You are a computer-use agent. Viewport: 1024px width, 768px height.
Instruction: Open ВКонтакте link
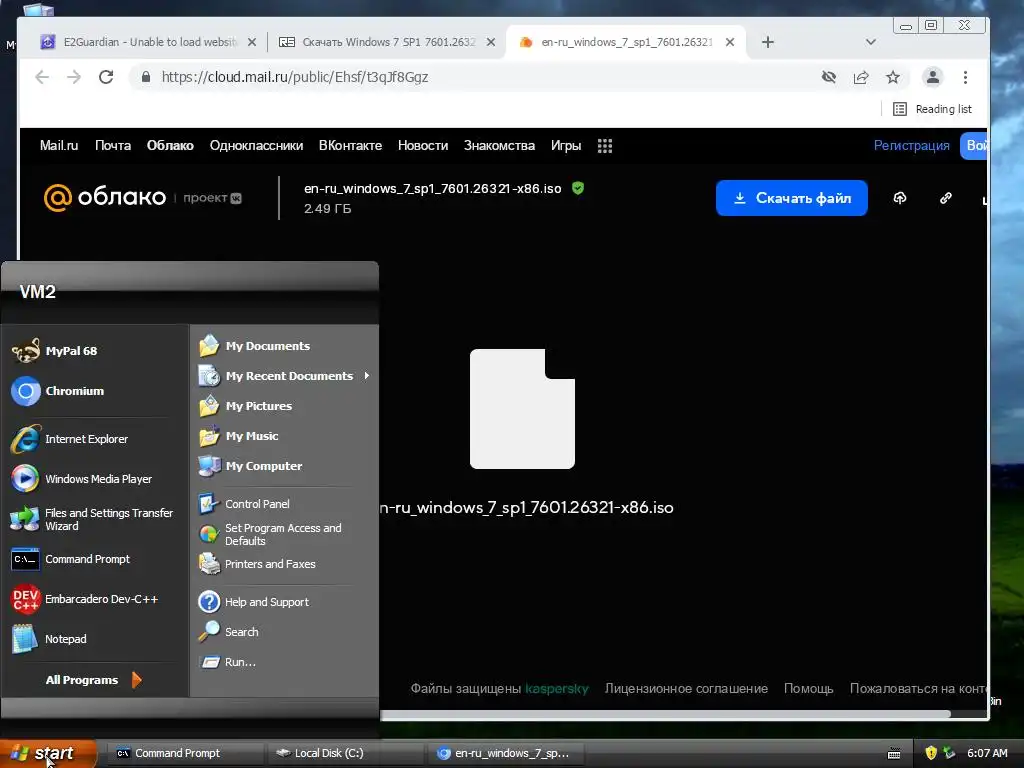coord(350,146)
